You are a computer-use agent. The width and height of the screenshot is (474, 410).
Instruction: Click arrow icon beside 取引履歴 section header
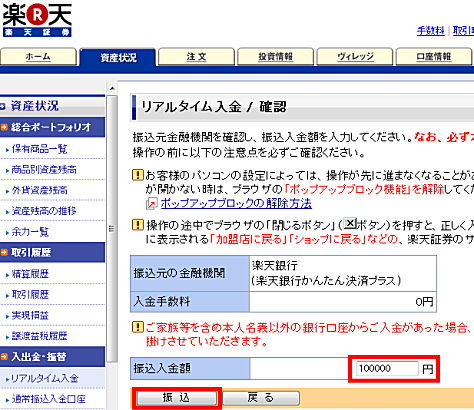[x=4, y=252]
